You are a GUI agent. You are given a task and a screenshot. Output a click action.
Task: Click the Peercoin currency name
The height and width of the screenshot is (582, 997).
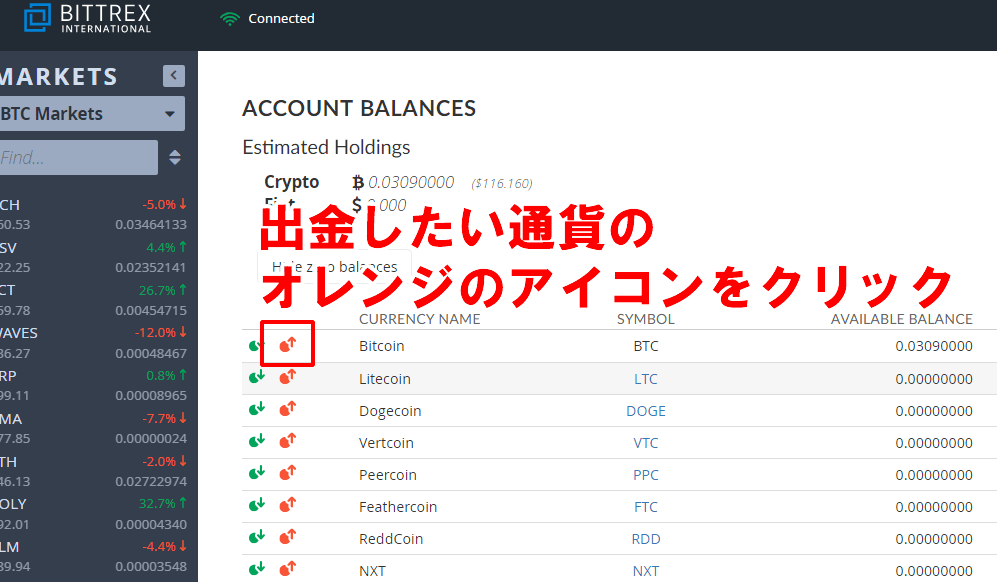[388, 475]
